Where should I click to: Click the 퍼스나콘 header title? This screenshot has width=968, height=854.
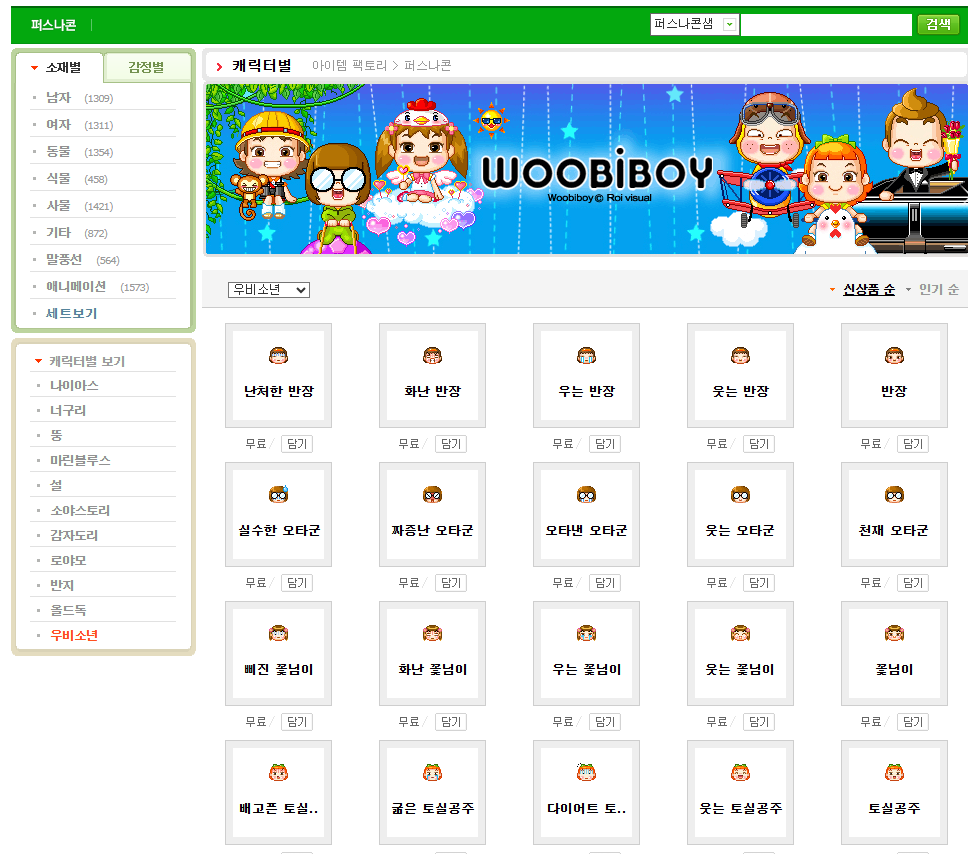(53, 25)
